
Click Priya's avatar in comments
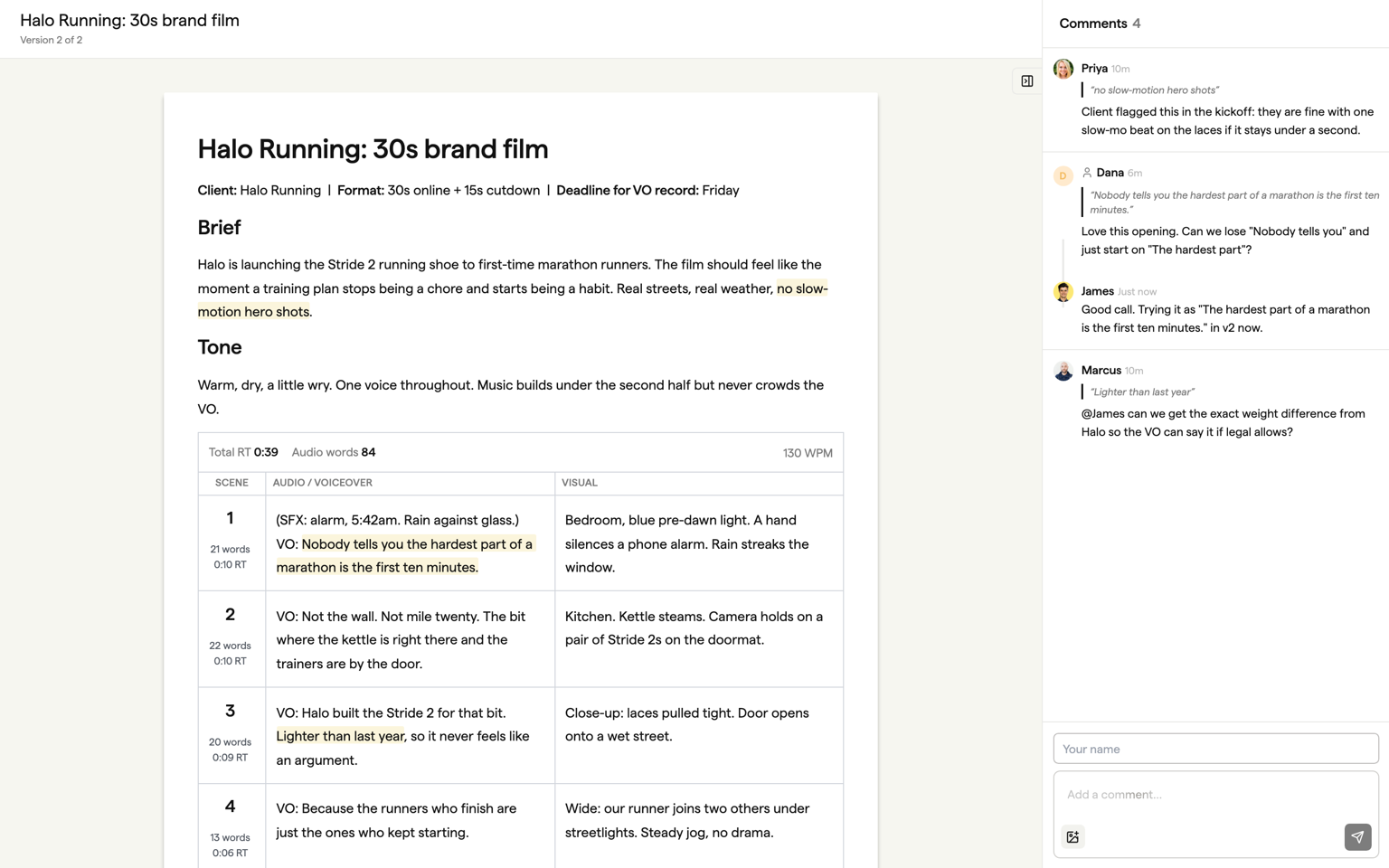tap(1063, 69)
